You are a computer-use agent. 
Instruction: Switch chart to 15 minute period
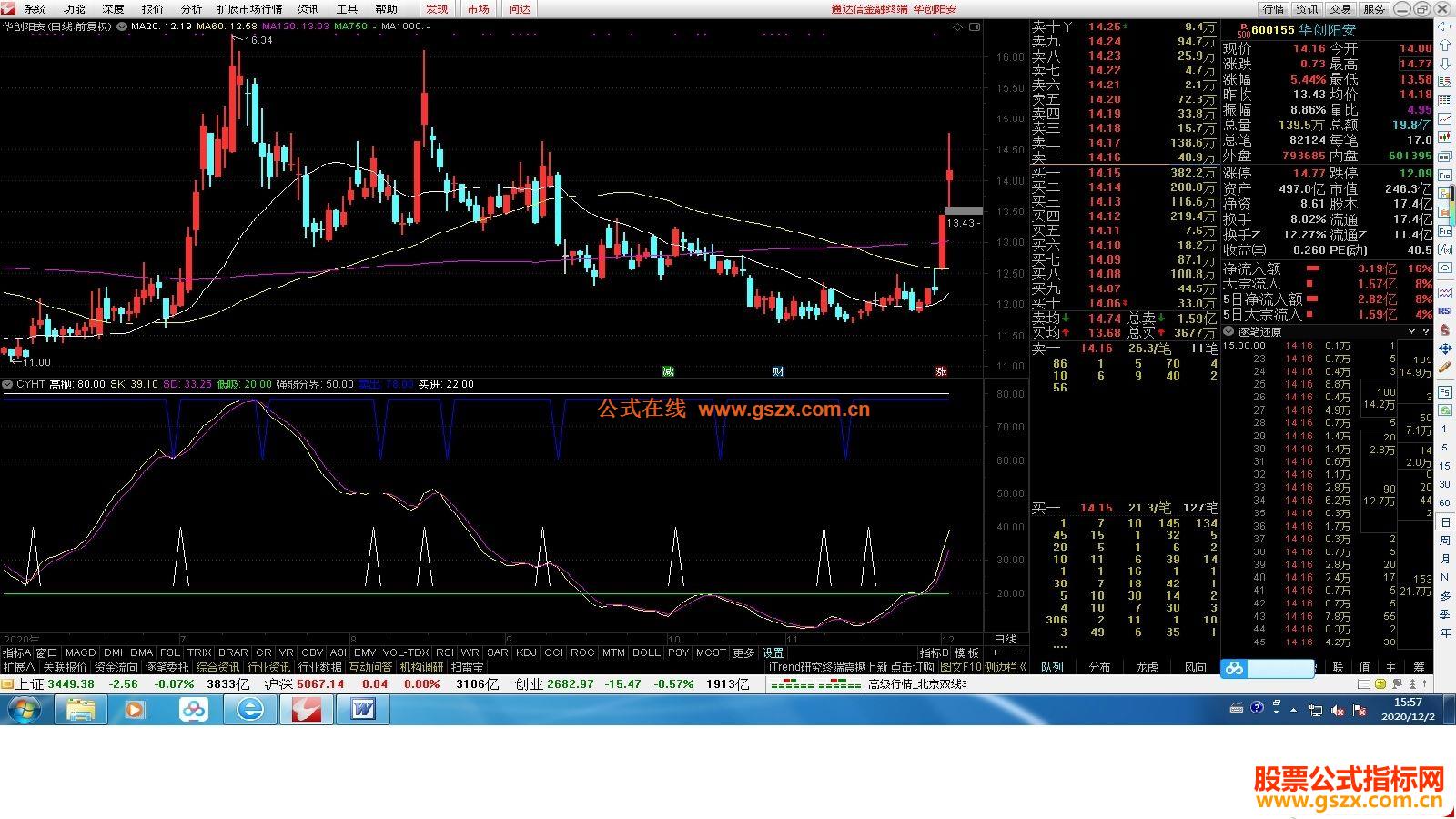coord(1445,466)
